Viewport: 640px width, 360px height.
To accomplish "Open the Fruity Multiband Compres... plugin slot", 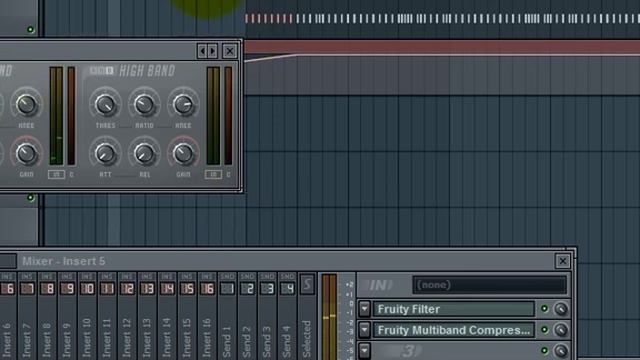I will (x=453, y=330).
